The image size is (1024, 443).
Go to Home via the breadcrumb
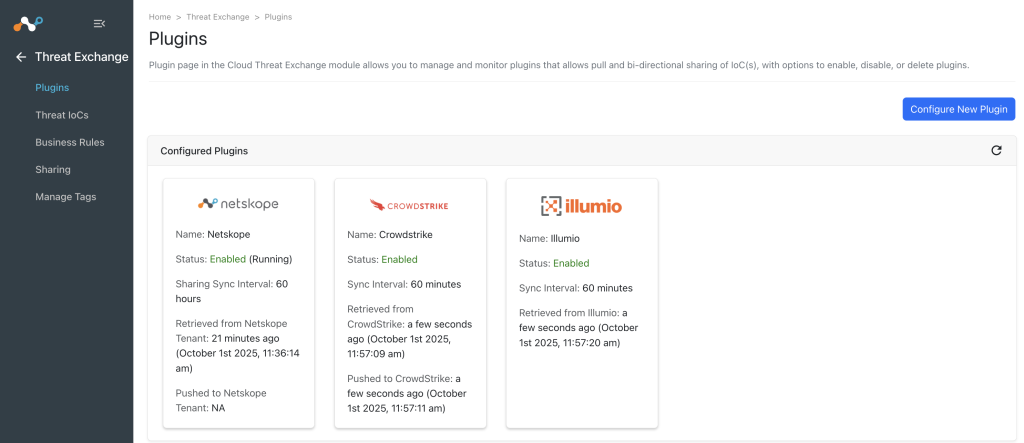[160, 17]
